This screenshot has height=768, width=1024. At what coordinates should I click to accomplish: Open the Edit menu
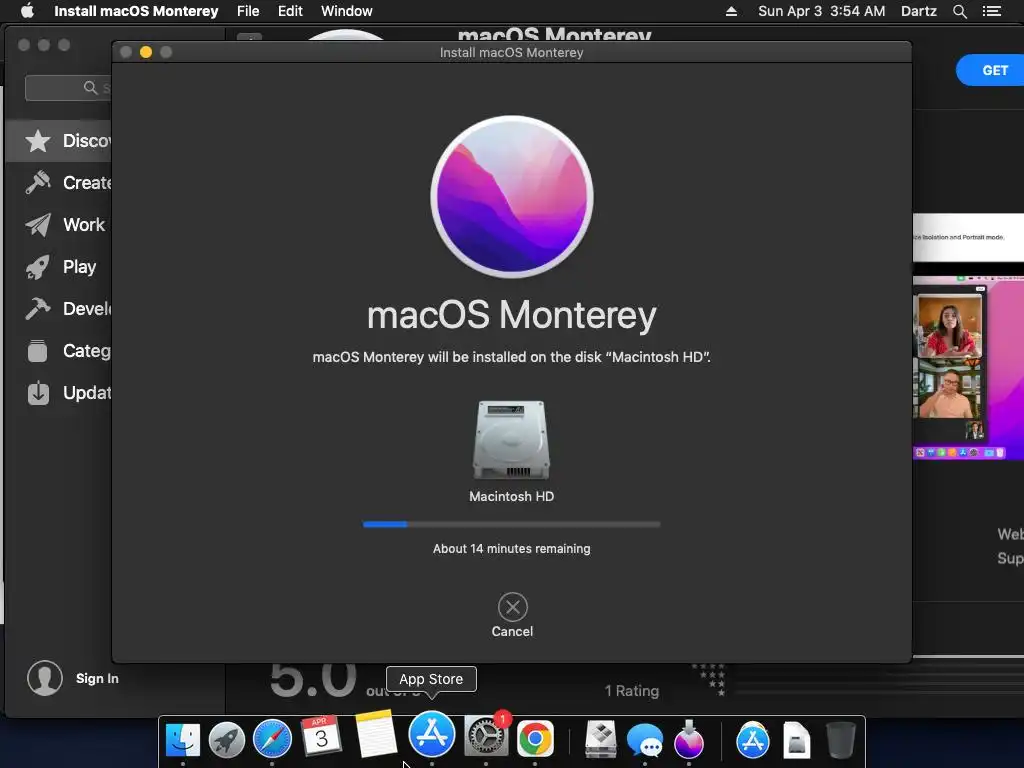pyautogui.click(x=290, y=11)
